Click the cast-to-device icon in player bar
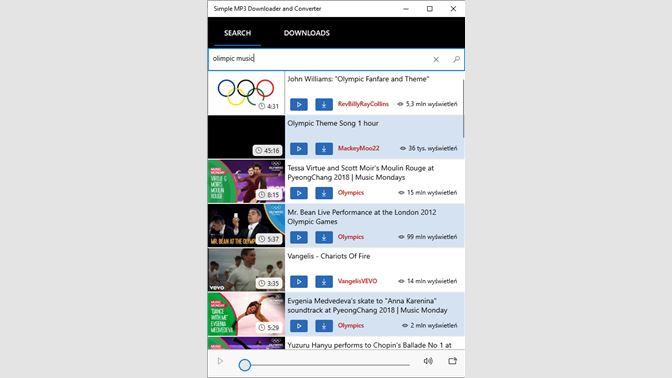672x378 pixels. pyautogui.click(x=453, y=361)
